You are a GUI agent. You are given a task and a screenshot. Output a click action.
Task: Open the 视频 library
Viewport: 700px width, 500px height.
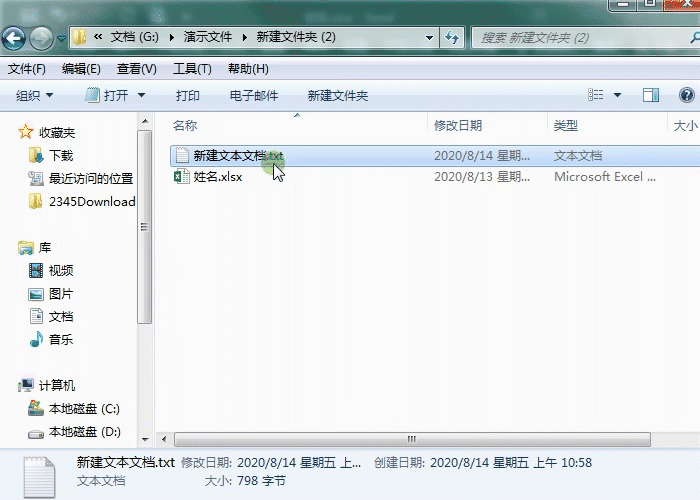tap(61, 271)
